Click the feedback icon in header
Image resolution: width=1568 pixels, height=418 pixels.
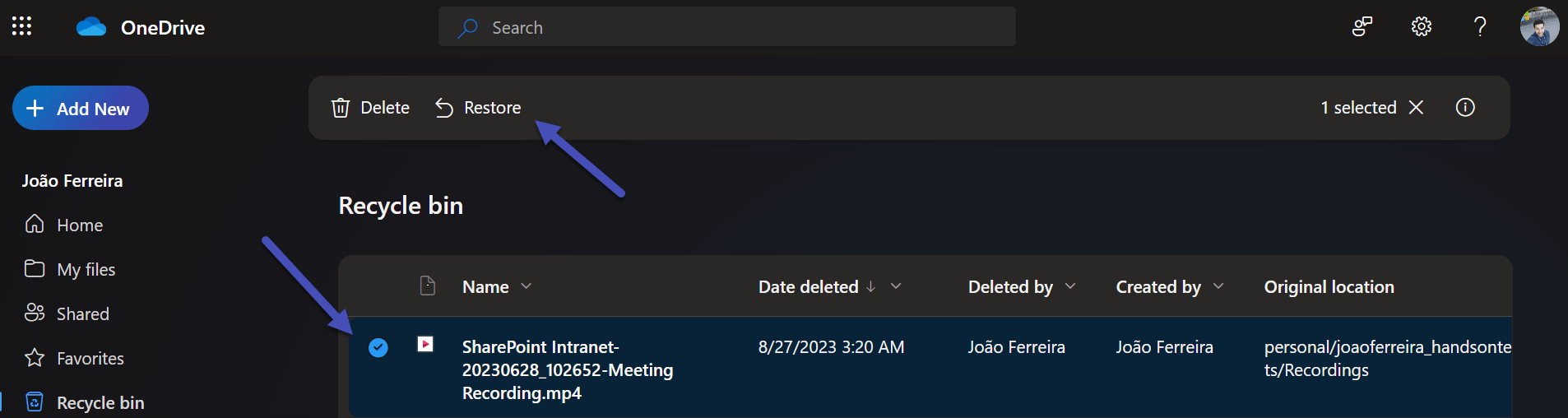(1362, 27)
